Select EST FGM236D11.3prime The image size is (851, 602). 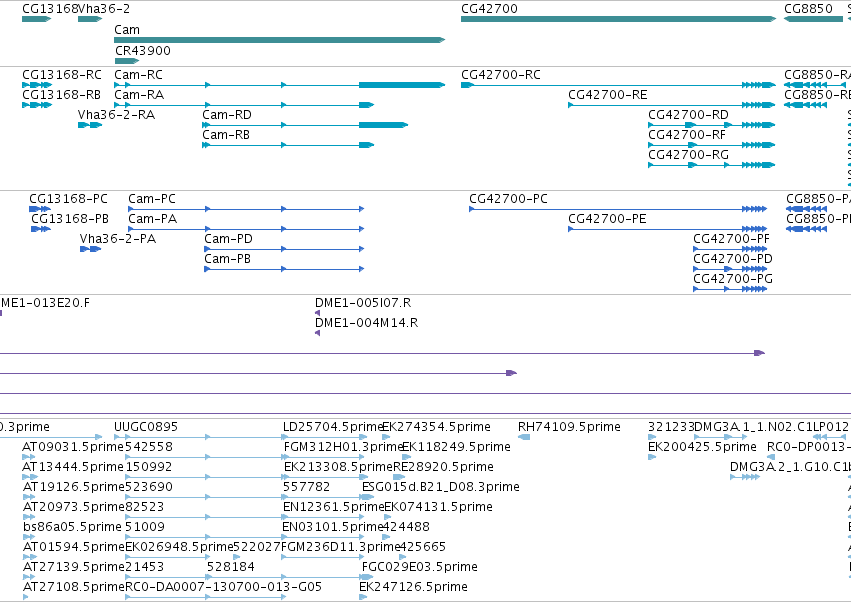[324, 557]
